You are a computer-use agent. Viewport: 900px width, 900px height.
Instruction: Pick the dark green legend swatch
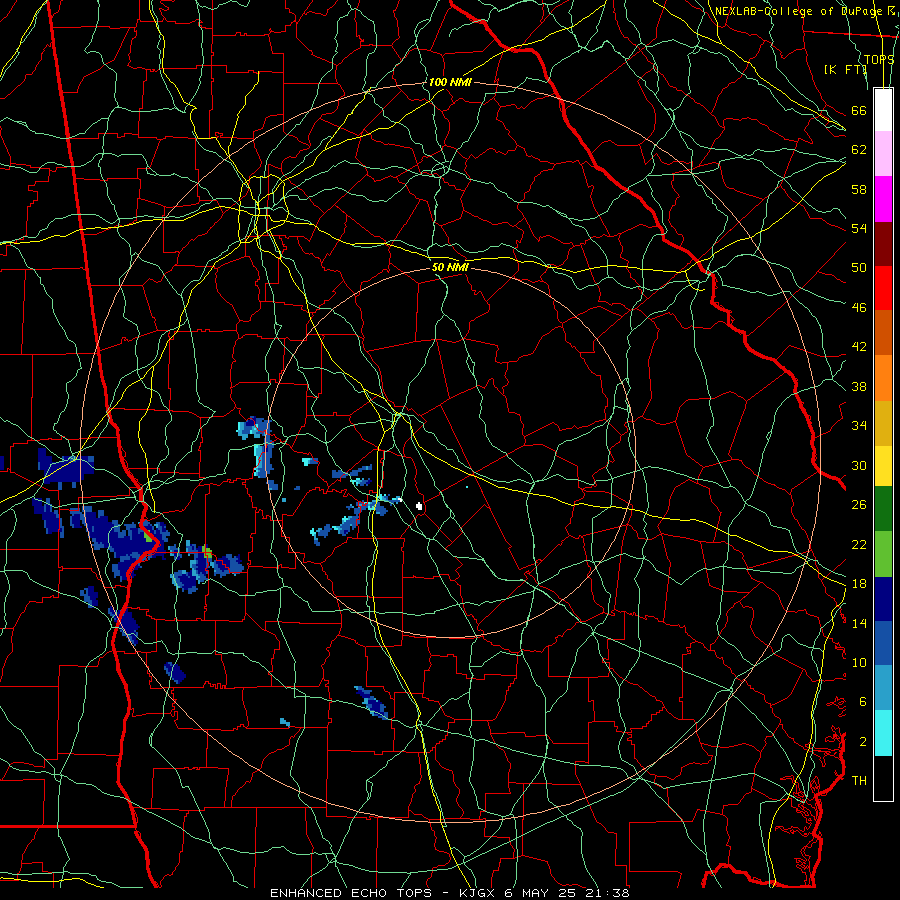[x=883, y=509]
